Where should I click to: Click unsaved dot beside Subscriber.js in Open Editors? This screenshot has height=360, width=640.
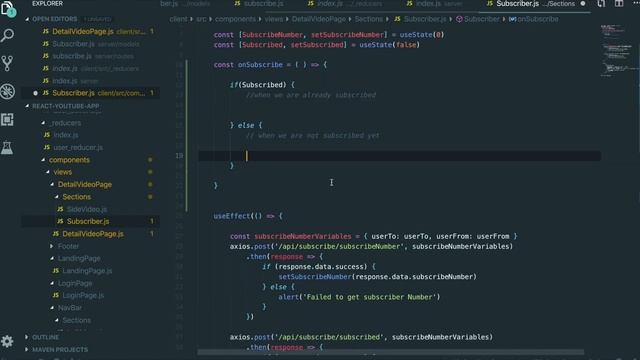[x=36, y=93]
